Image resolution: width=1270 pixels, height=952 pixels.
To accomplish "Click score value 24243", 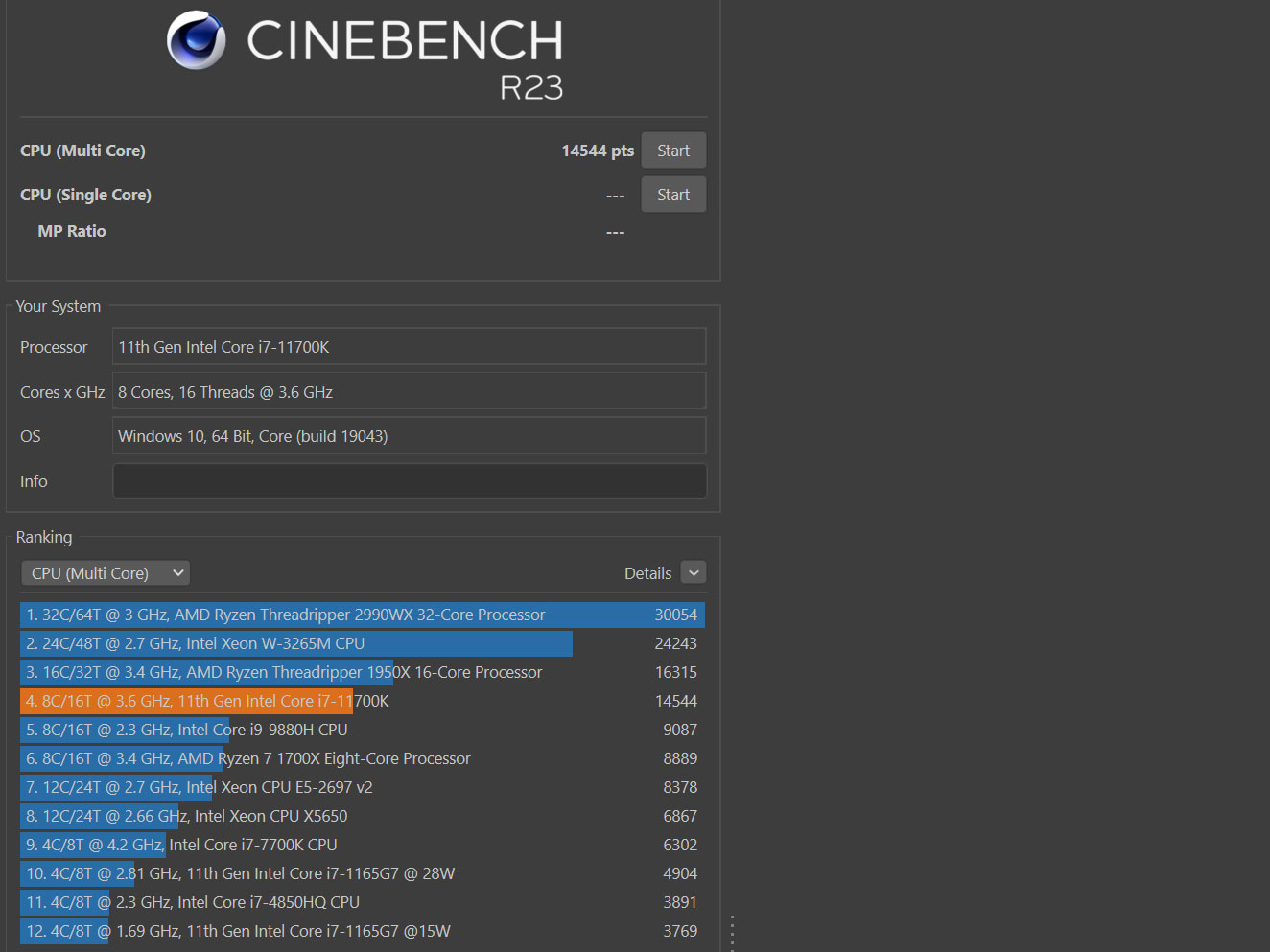I will [x=675, y=643].
